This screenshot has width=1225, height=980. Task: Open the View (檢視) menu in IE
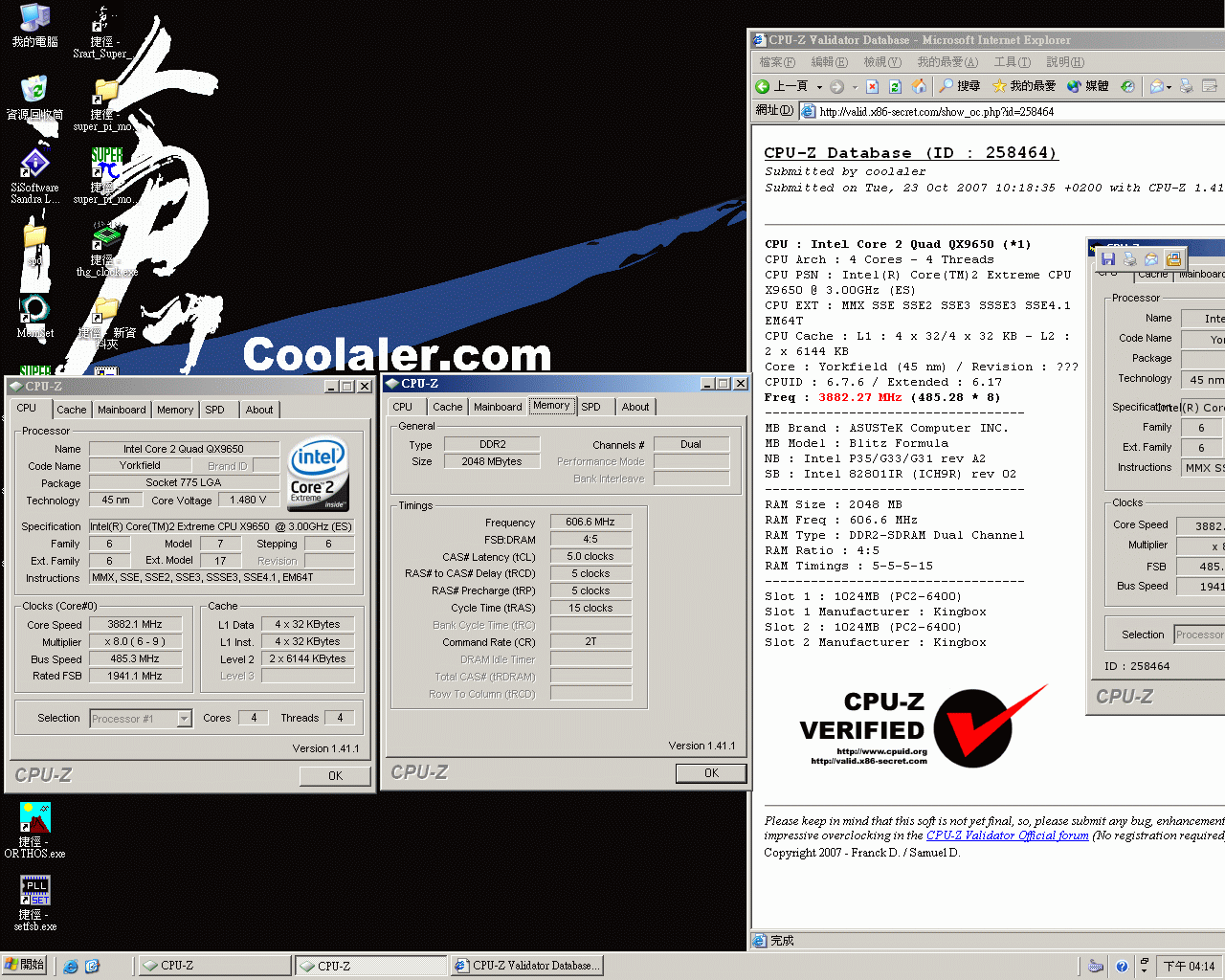(x=882, y=62)
